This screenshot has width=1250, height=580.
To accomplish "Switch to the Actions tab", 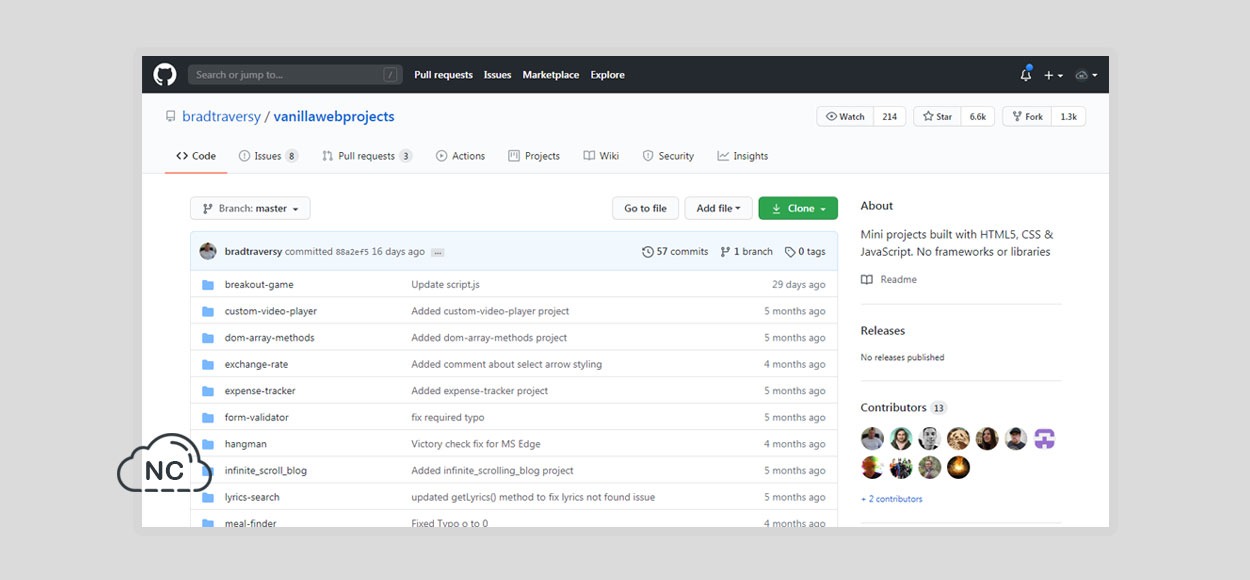I will click(x=460, y=156).
